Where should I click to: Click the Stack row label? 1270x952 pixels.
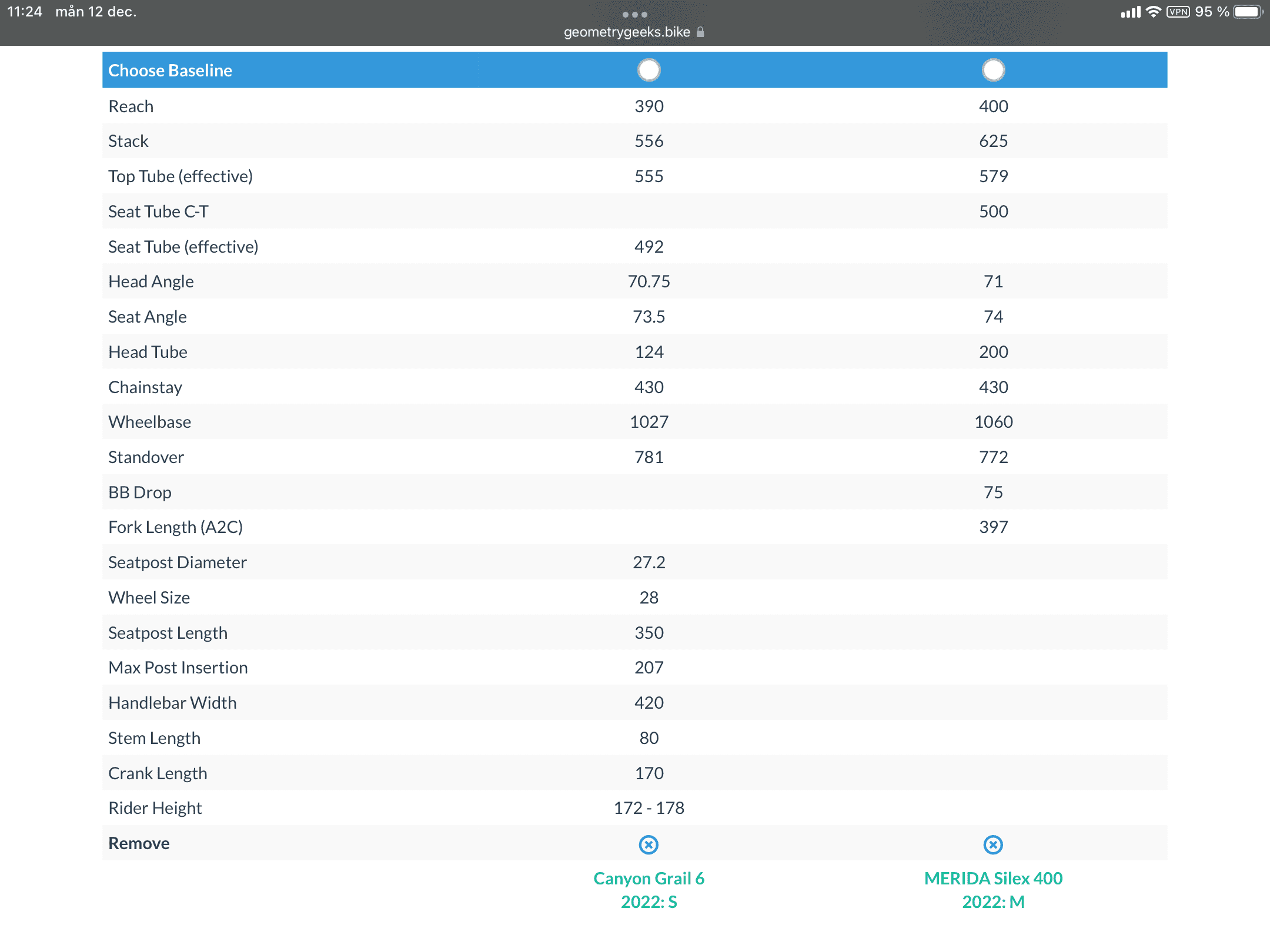pos(128,141)
